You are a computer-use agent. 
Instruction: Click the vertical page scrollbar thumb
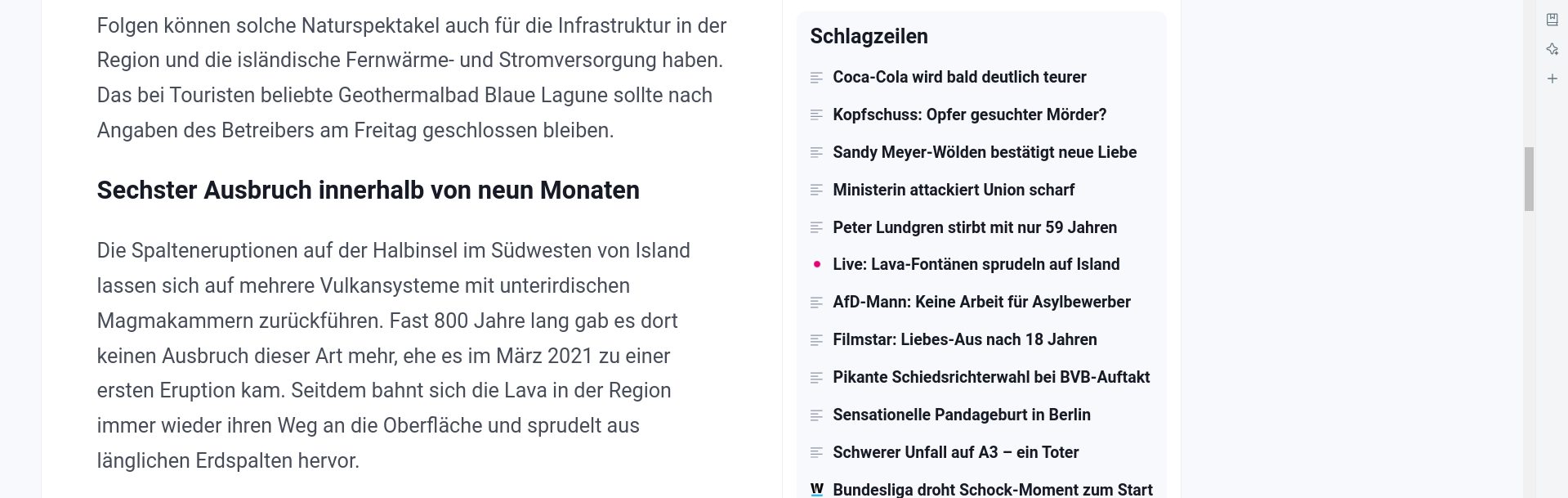[x=1529, y=179]
